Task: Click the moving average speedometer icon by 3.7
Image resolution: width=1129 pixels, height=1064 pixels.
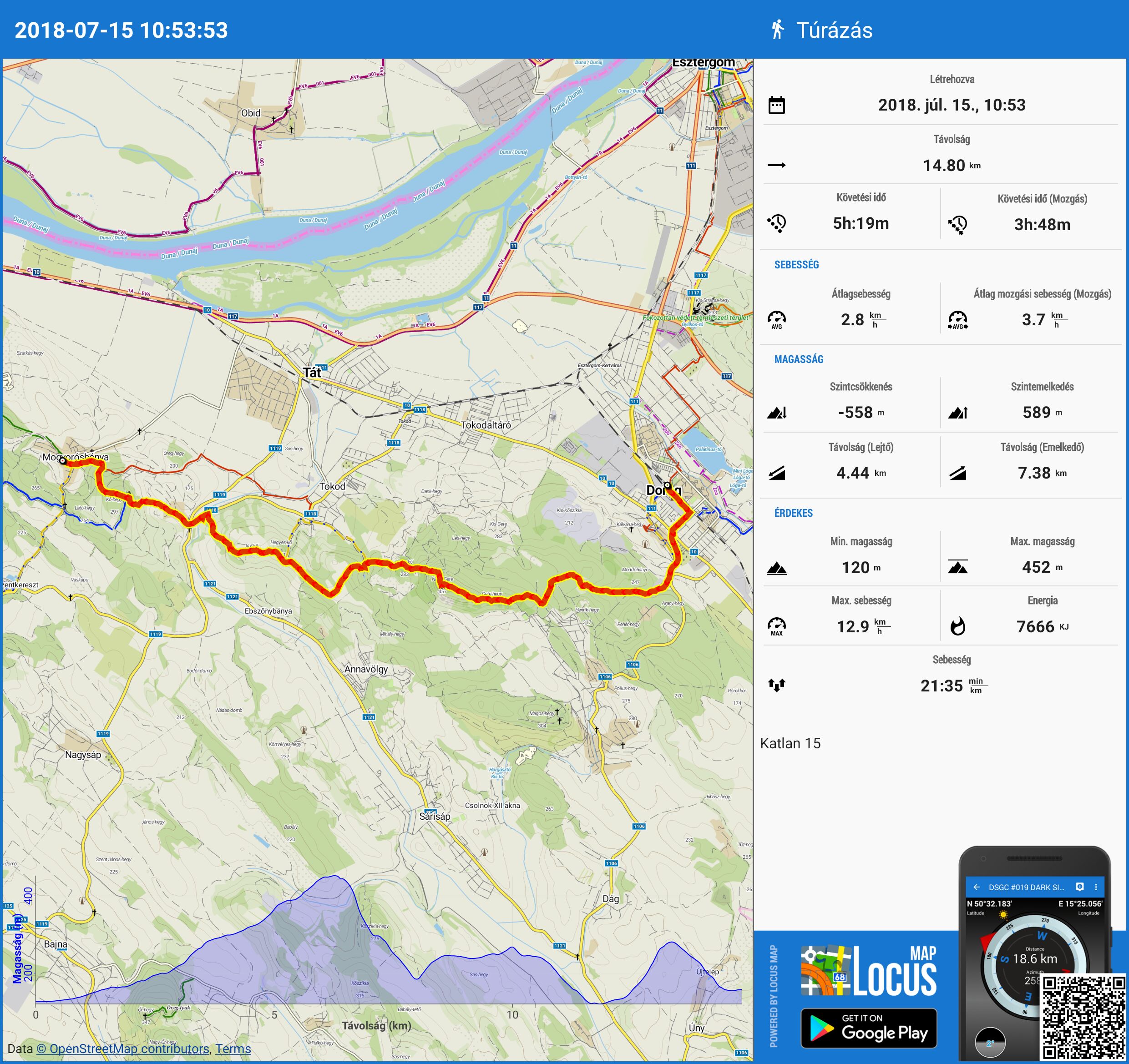Action: click(x=957, y=320)
